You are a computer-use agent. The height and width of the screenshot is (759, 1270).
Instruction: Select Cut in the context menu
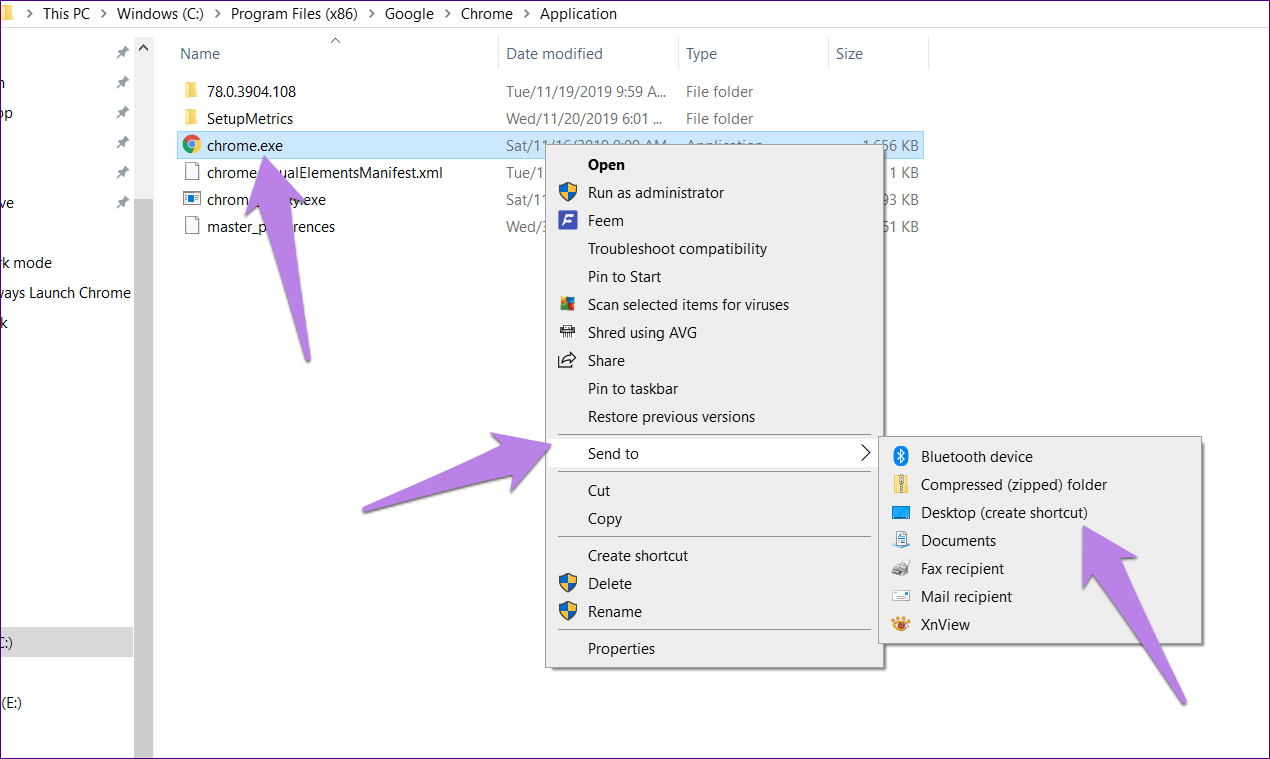[x=599, y=491]
